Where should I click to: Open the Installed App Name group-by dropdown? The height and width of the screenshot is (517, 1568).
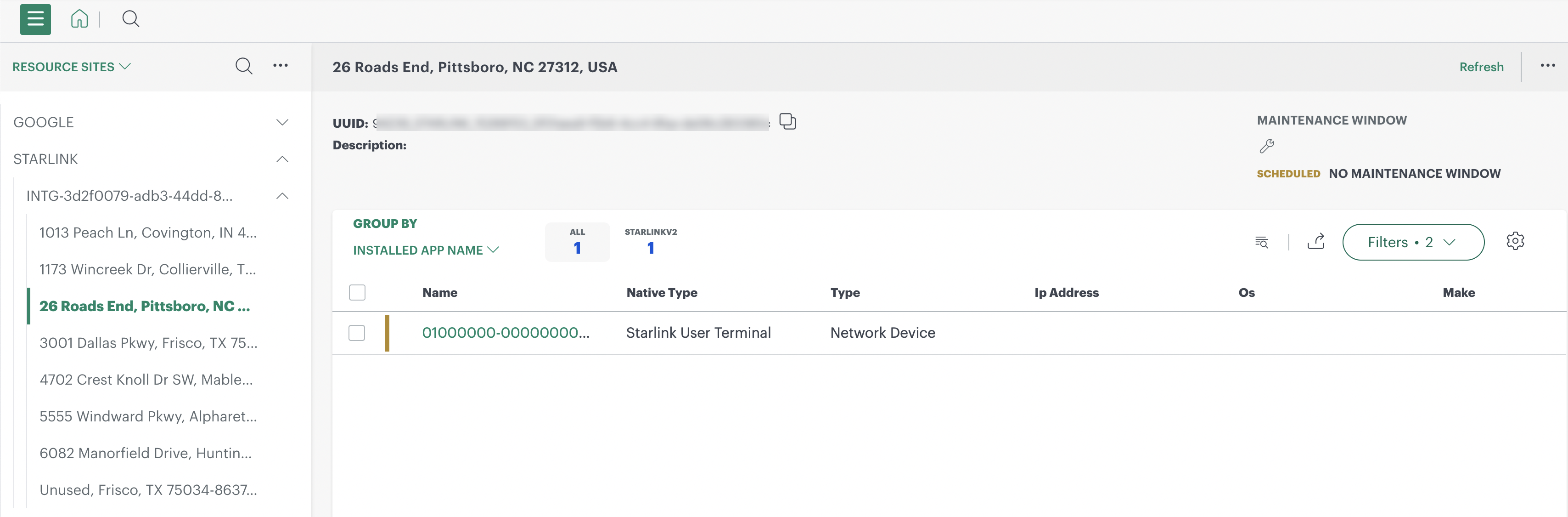point(426,250)
